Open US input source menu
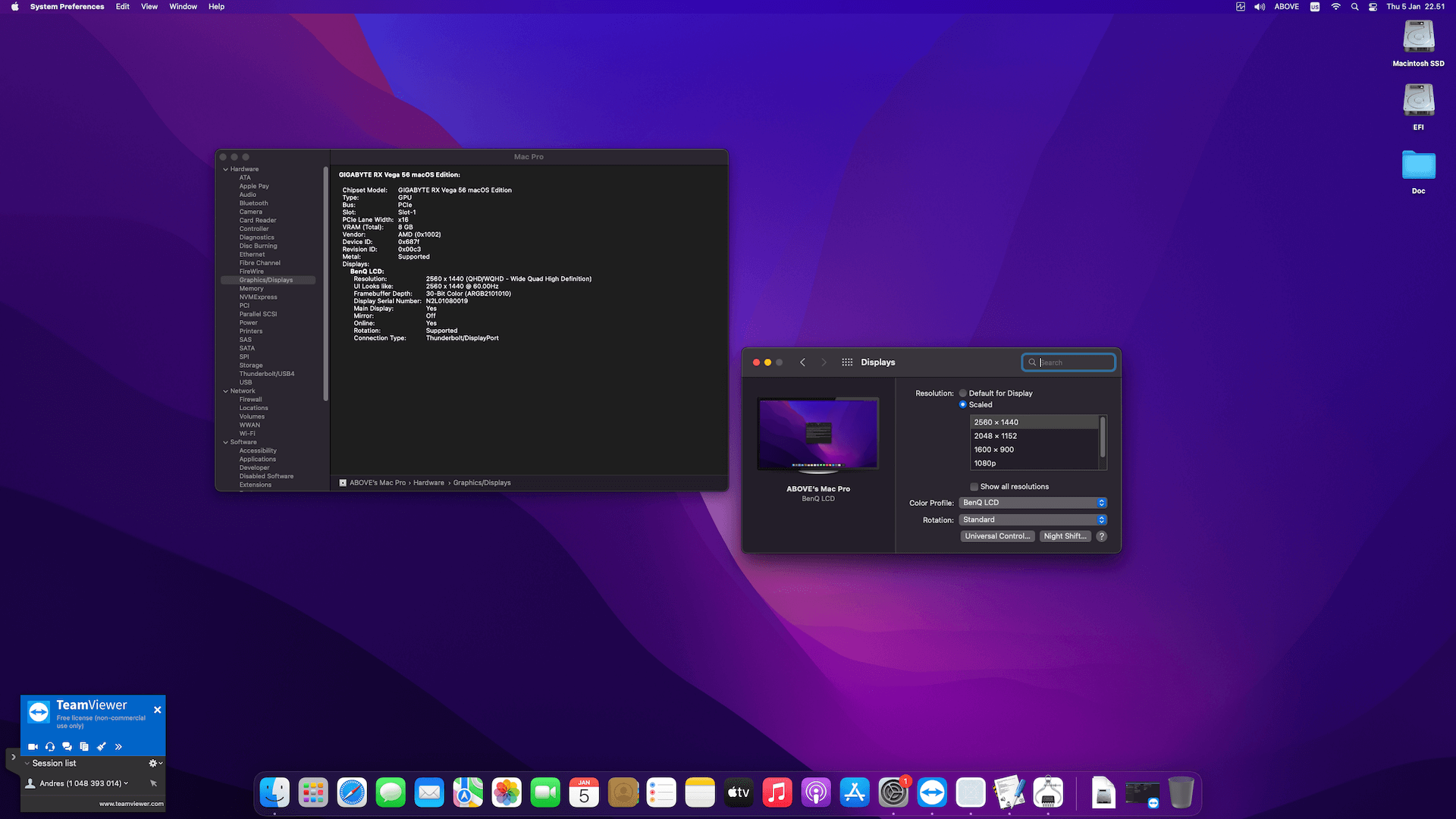 1315,7
